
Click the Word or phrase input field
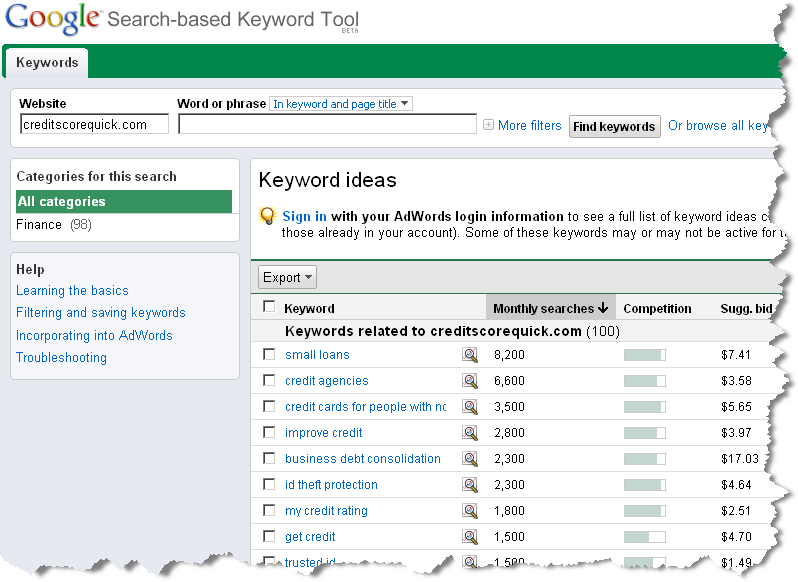[x=327, y=124]
